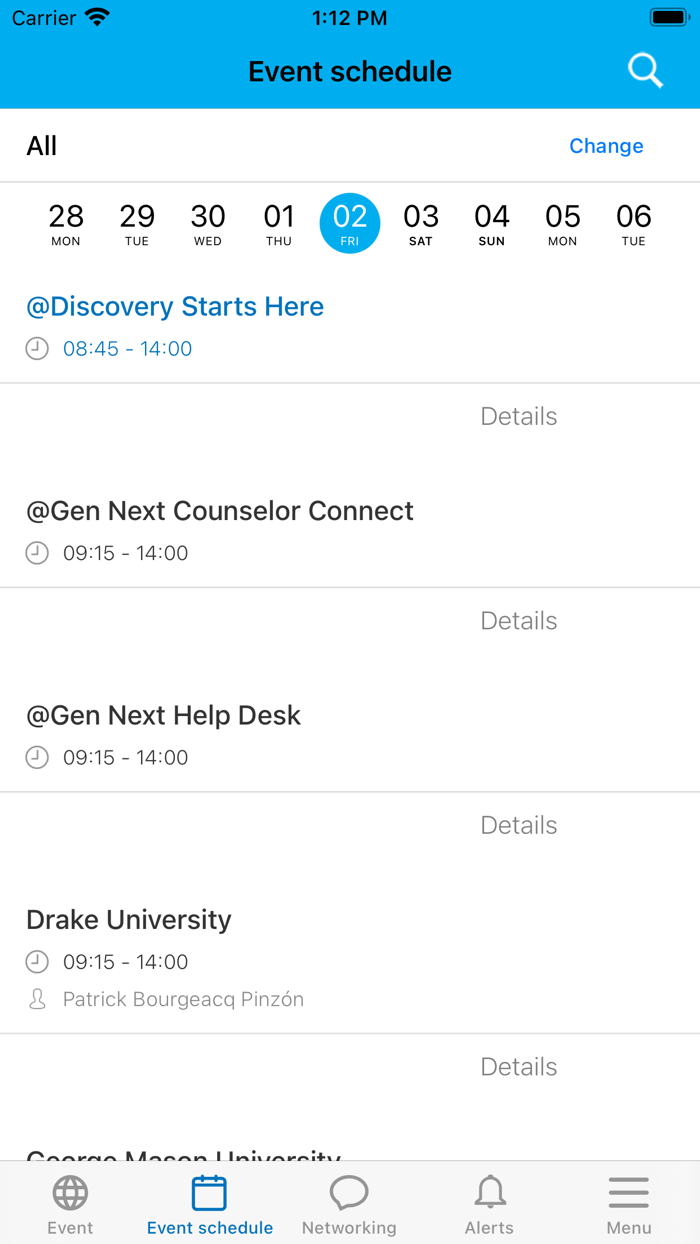Open Alerts via the bell icon
The height and width of the screenshot is (1244, 700).
point(489,1192)
